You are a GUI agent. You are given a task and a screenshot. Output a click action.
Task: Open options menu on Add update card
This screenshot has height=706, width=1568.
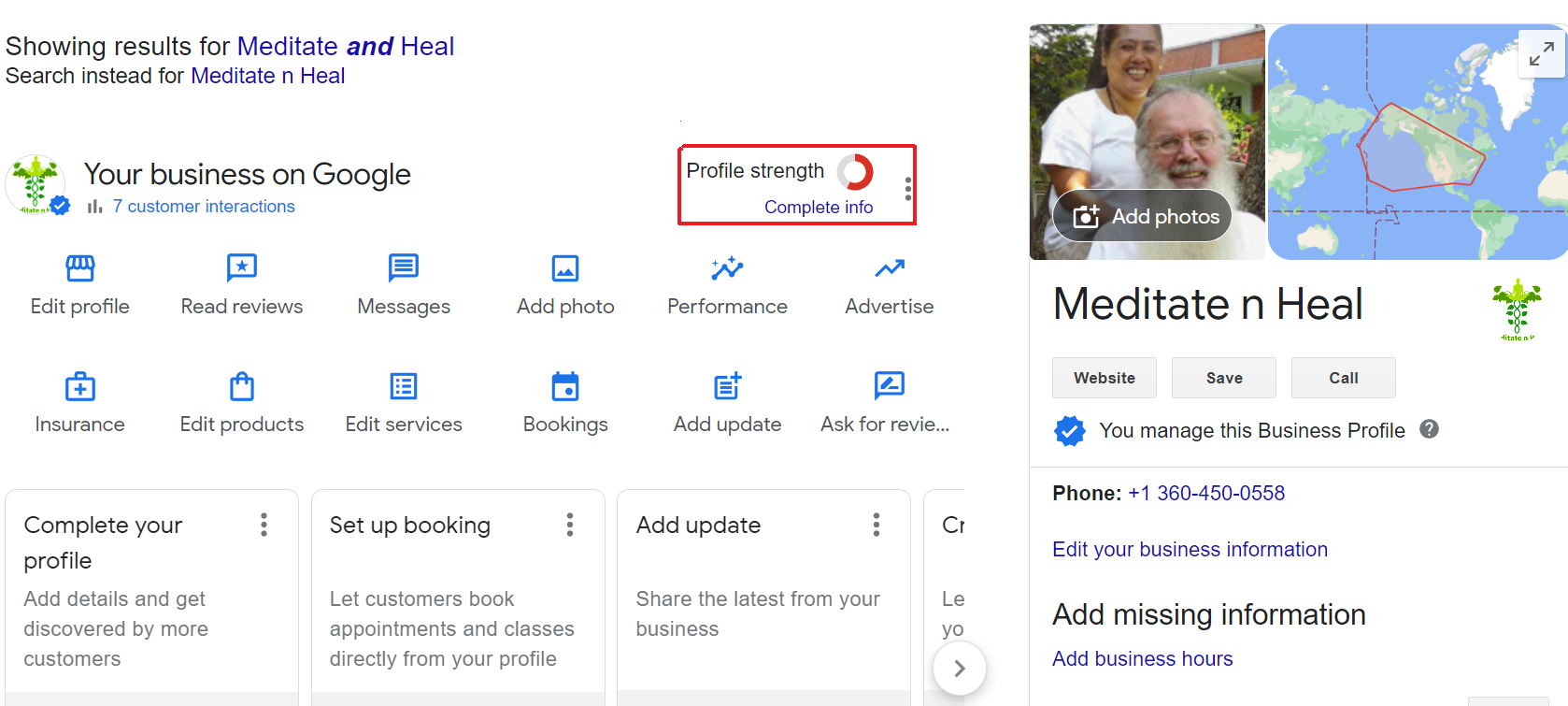[x=877, y=525]
